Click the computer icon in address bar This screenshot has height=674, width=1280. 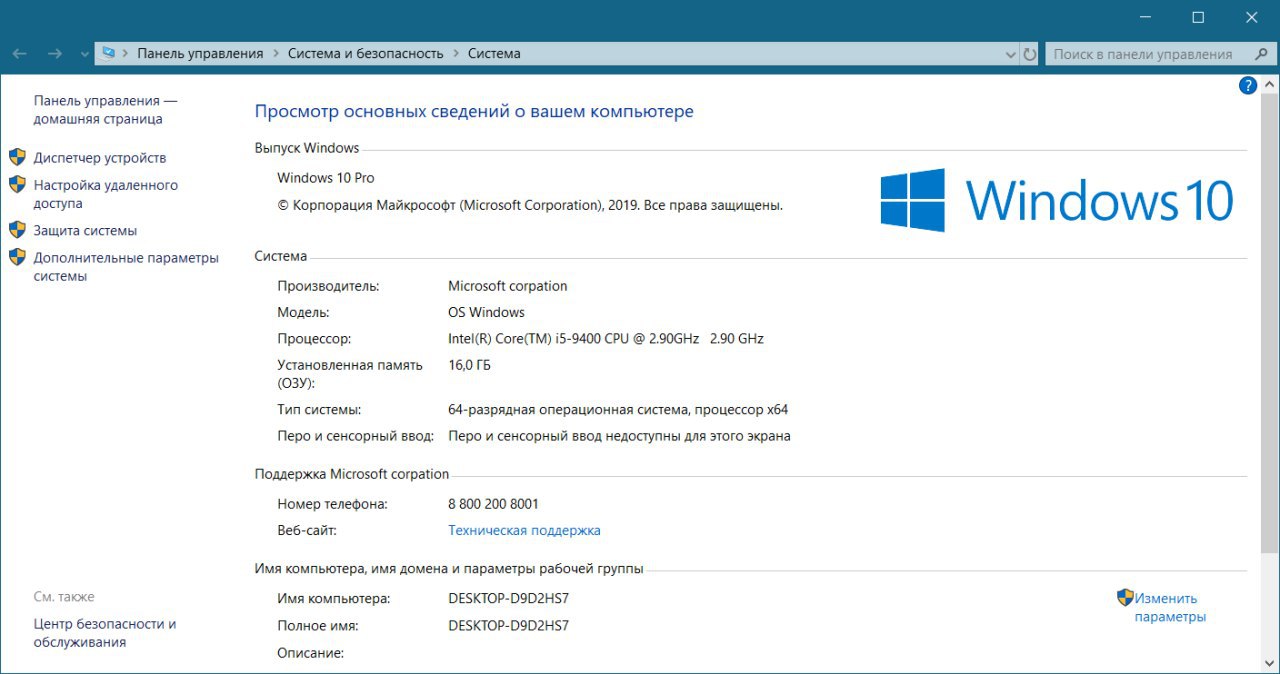[108, 54]
